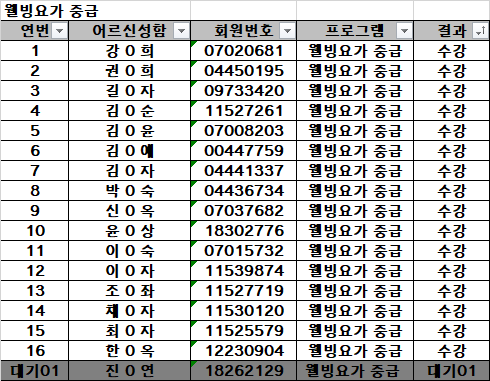Select member number 04450195
This screenshot has height=381, width=490.
click(x=244, y=71)
